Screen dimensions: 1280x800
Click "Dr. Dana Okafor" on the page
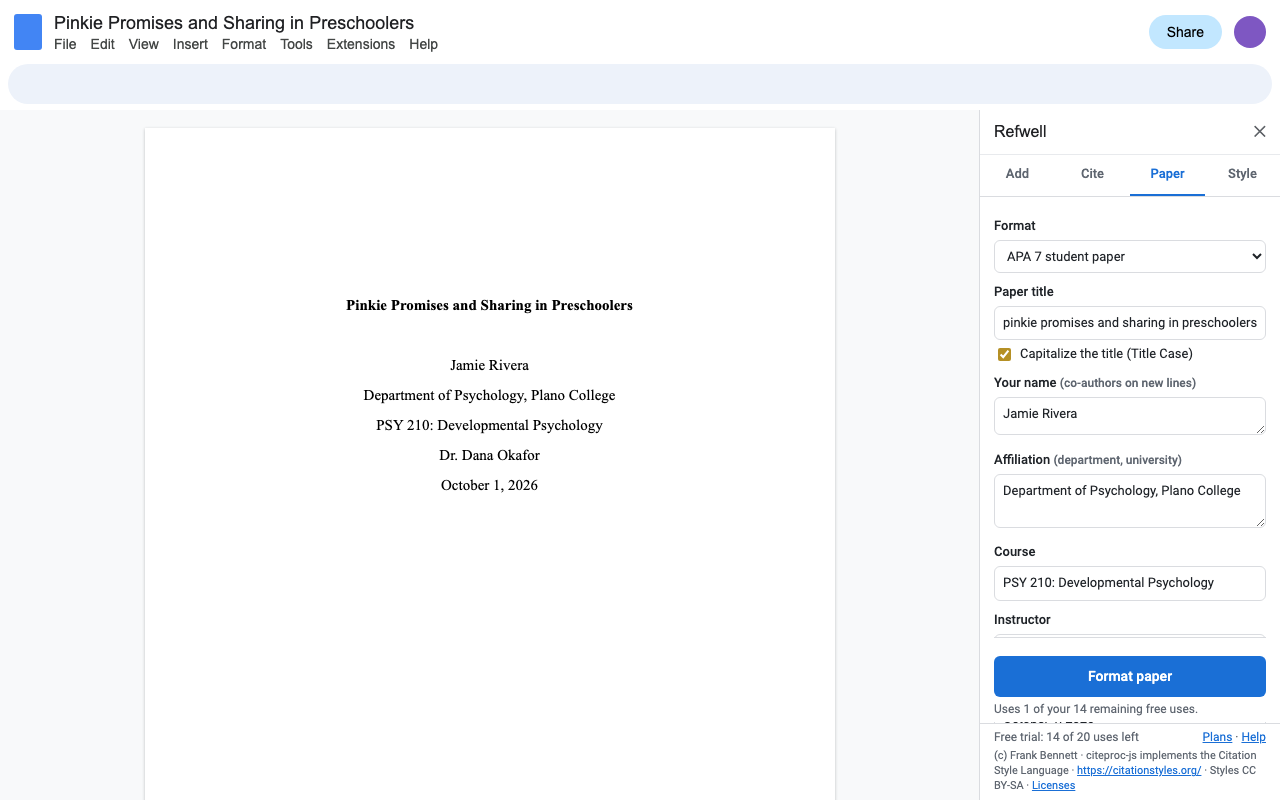click(x=489, y=455)
